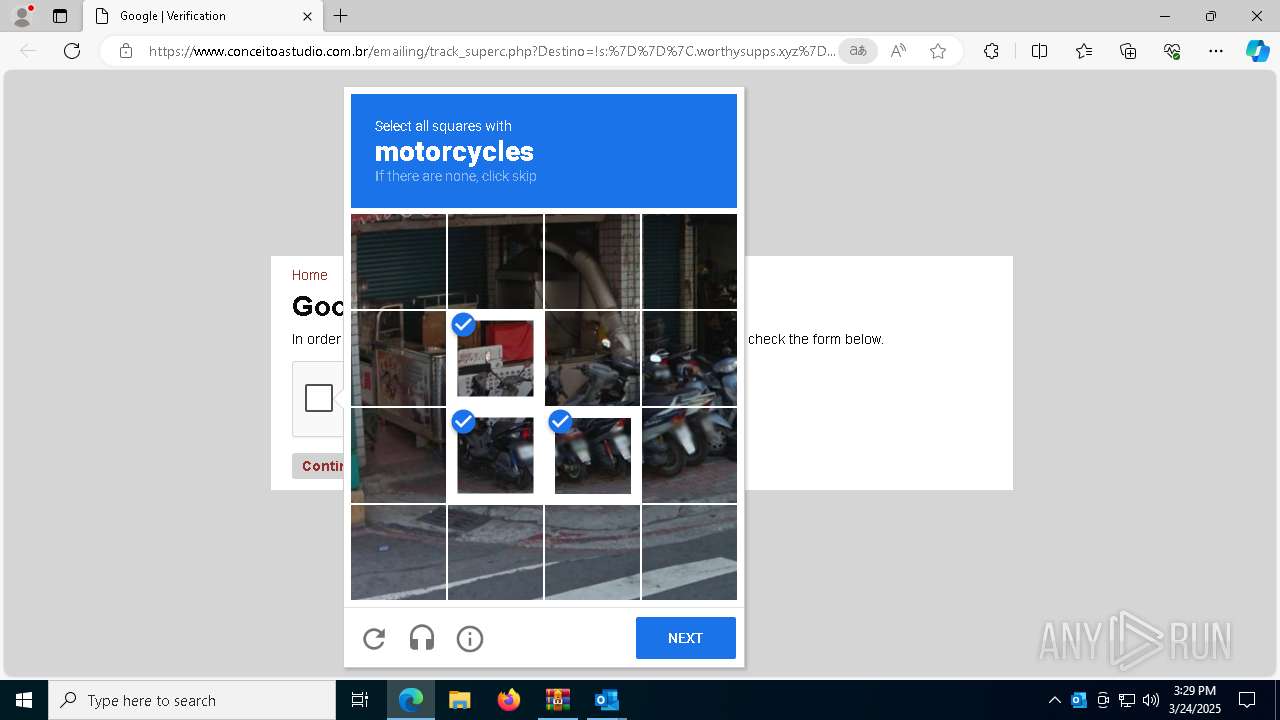Select the second-row tile with parked scooters at right edge

pyautogui.click(x=689, y=358)
